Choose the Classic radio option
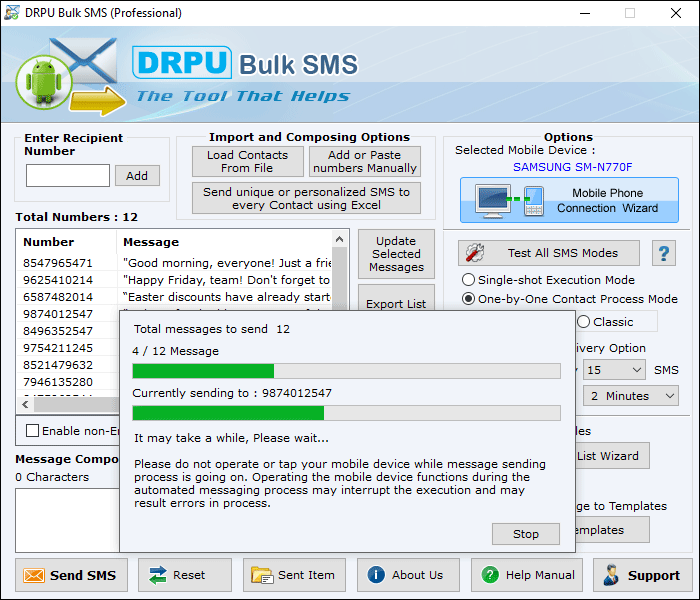Image resolution: width=700 pixels, height=600 pixels. click(x=583, y=322)
